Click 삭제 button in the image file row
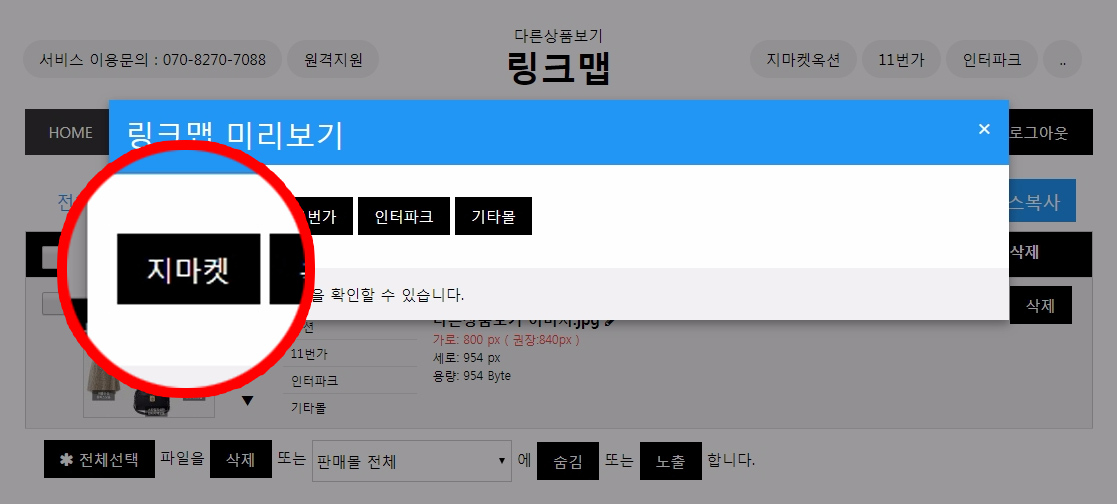1117x504 pixels. click(x=1040, y=305)
